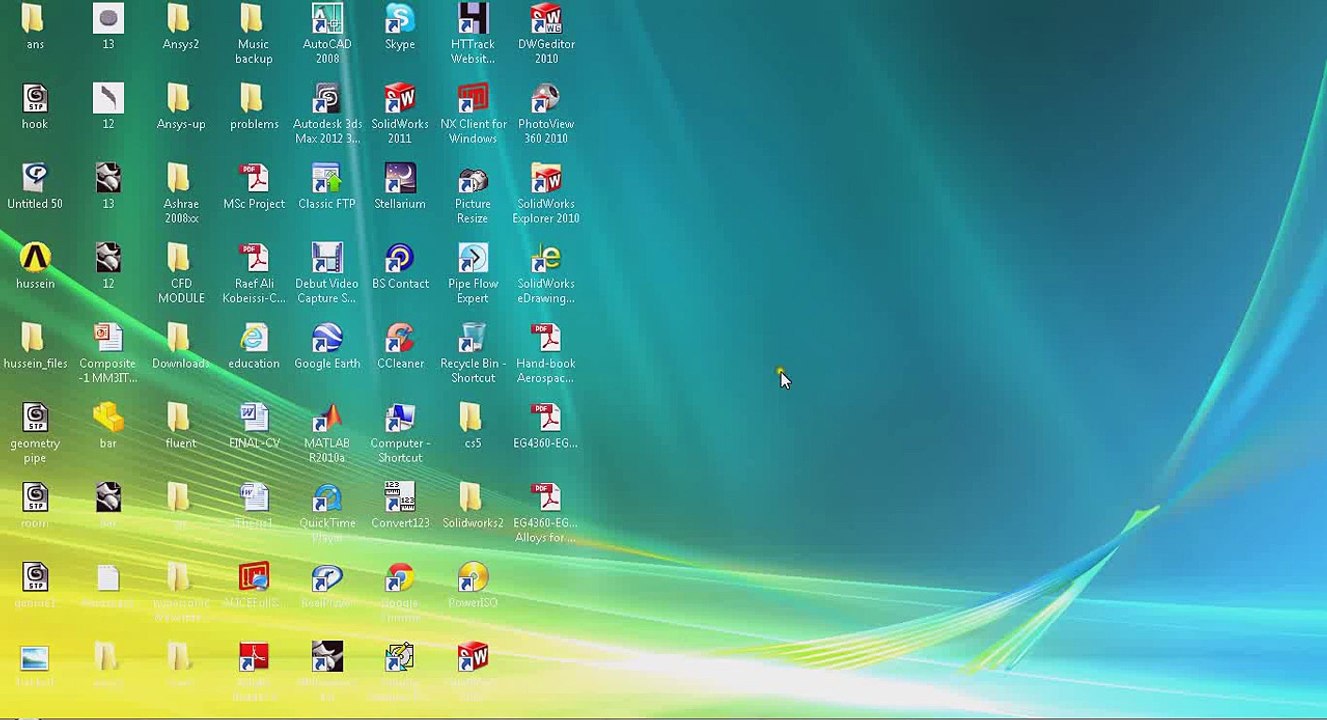Viewport: 1327px width, 720px height.
Task: Launch Google Chrome from desktop
Action: click(400, 578)
